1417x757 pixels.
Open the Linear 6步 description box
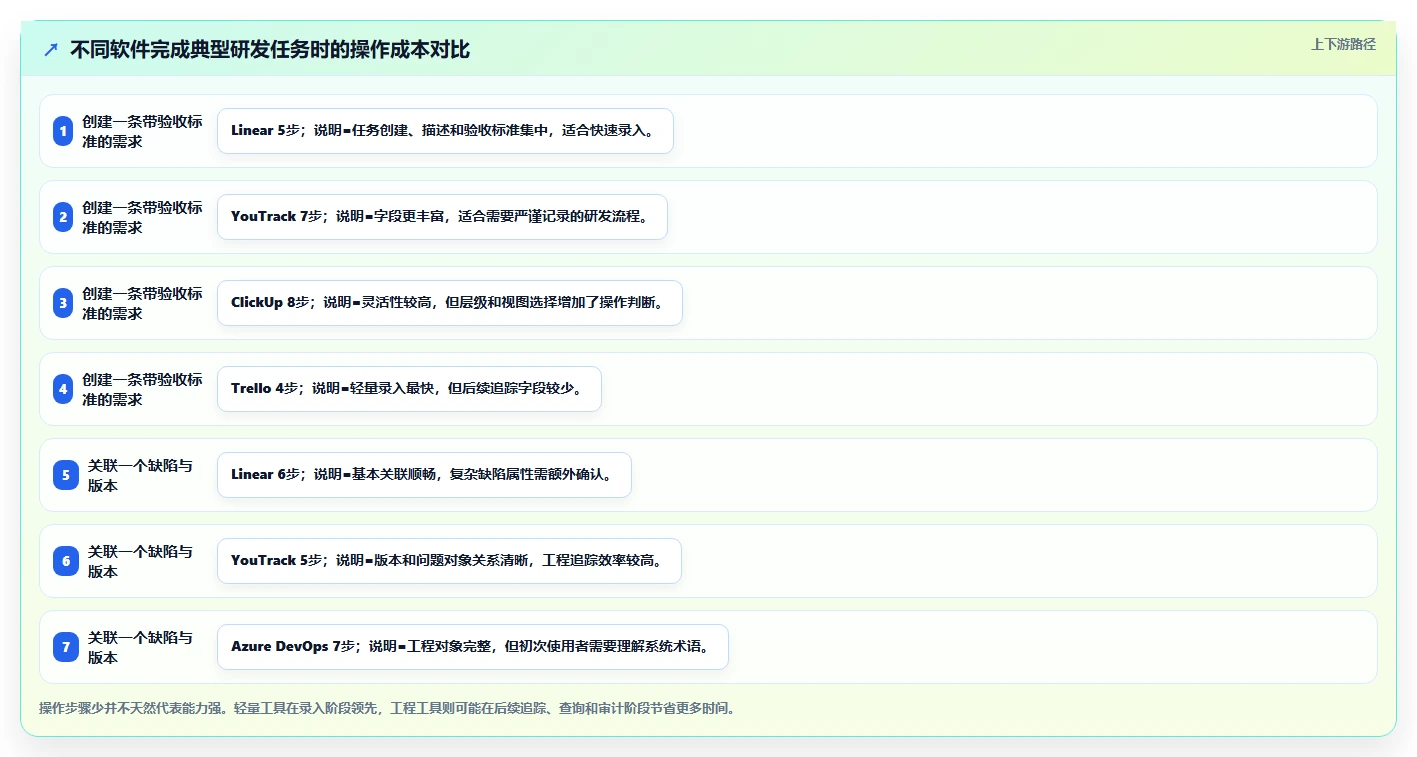(x=424, y=475)
